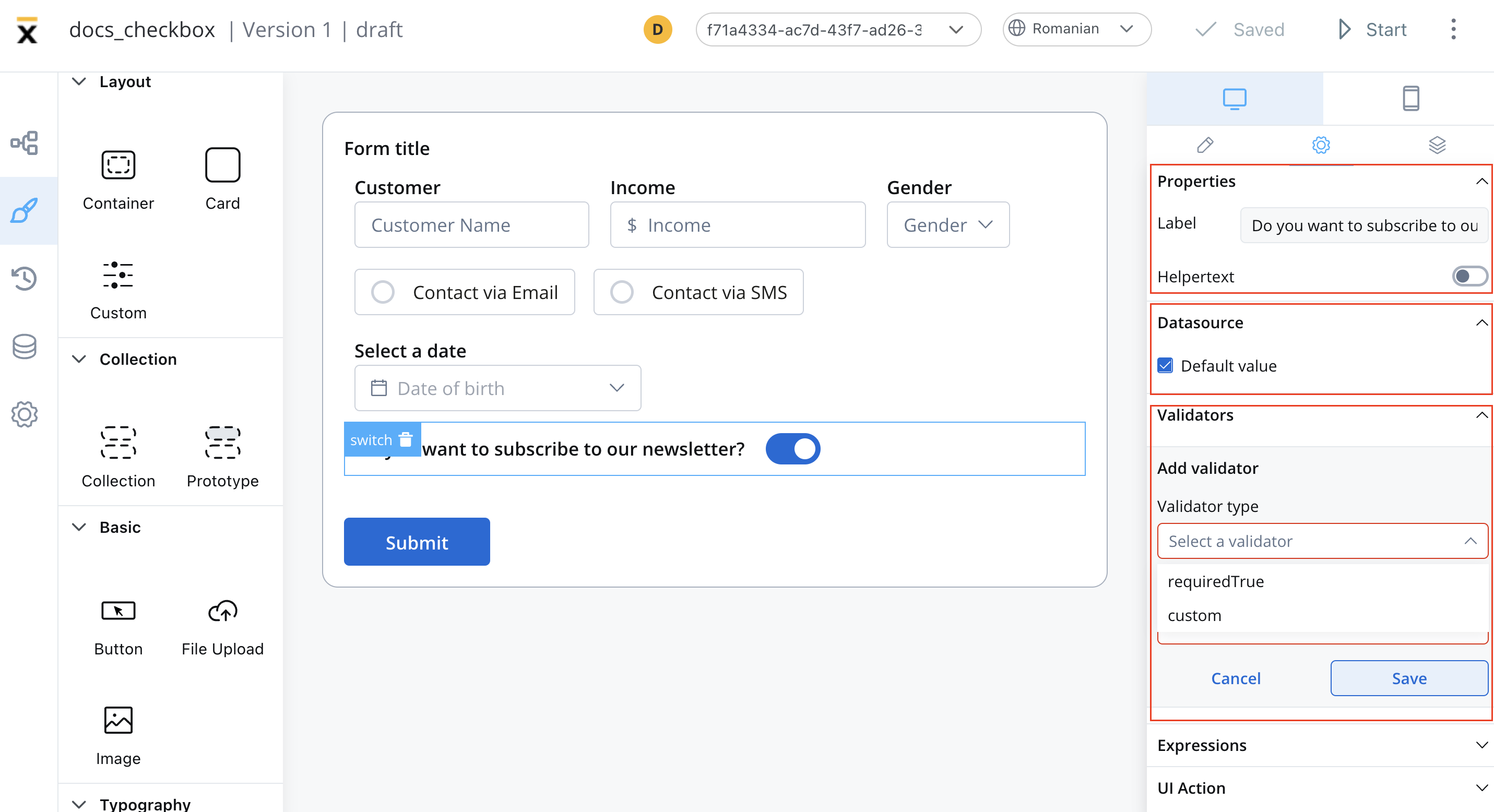Collapse the Datasource panel section
The image size is (1494, 812).
click(1481, 323)
